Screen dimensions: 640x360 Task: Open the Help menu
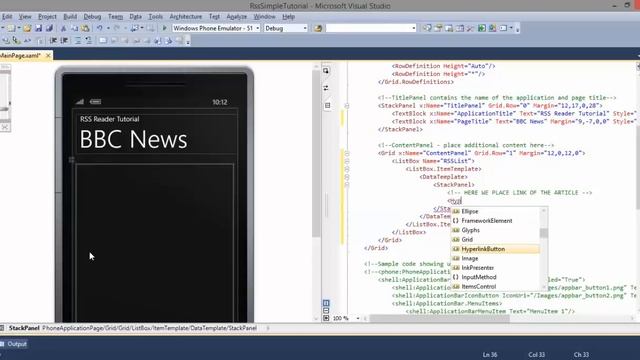click(289, 17)
